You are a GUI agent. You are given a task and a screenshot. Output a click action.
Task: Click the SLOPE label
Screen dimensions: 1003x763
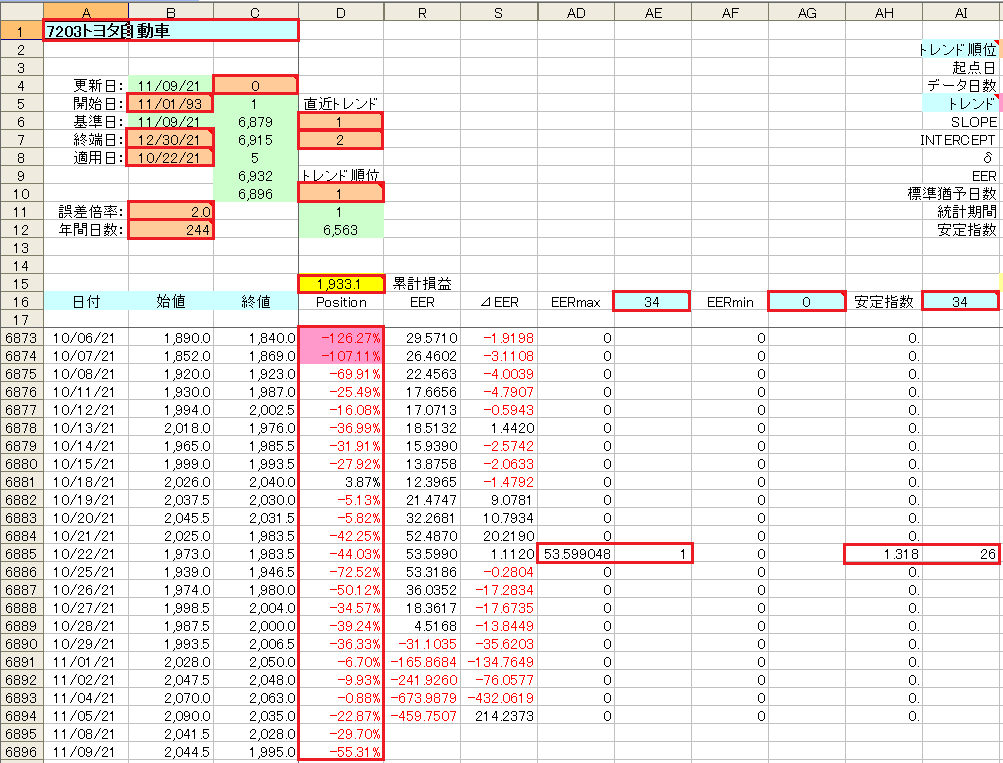pos(973,122)
